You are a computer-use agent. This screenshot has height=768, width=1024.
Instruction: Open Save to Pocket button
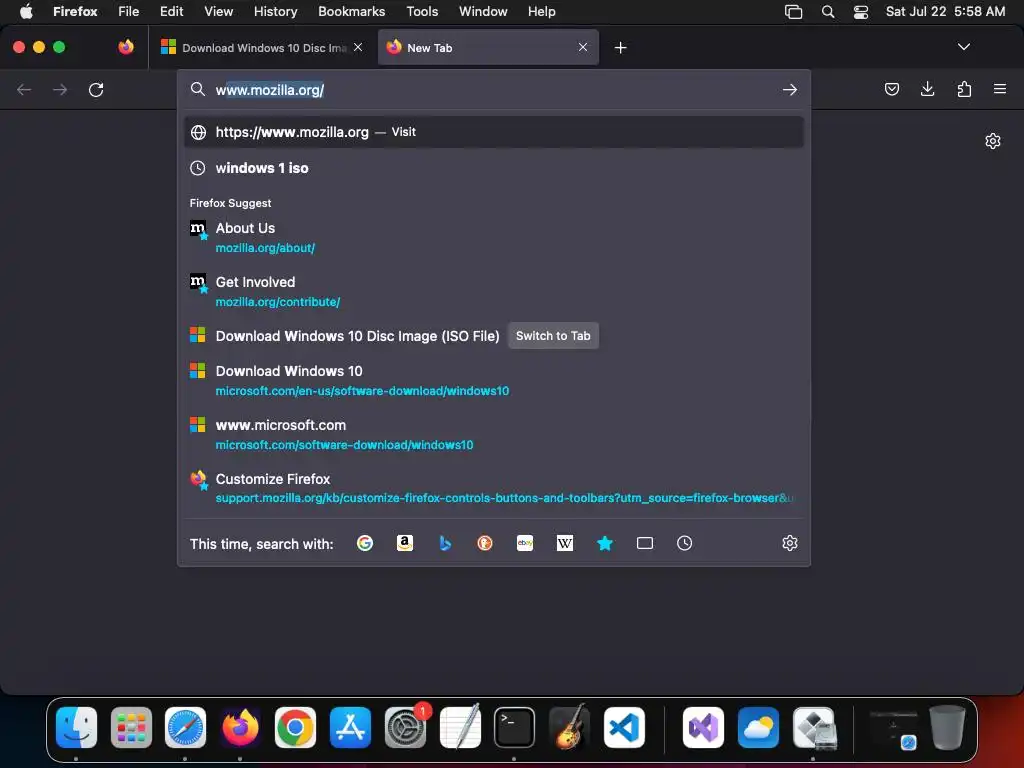pyautogui.click(x=891, y=89)
